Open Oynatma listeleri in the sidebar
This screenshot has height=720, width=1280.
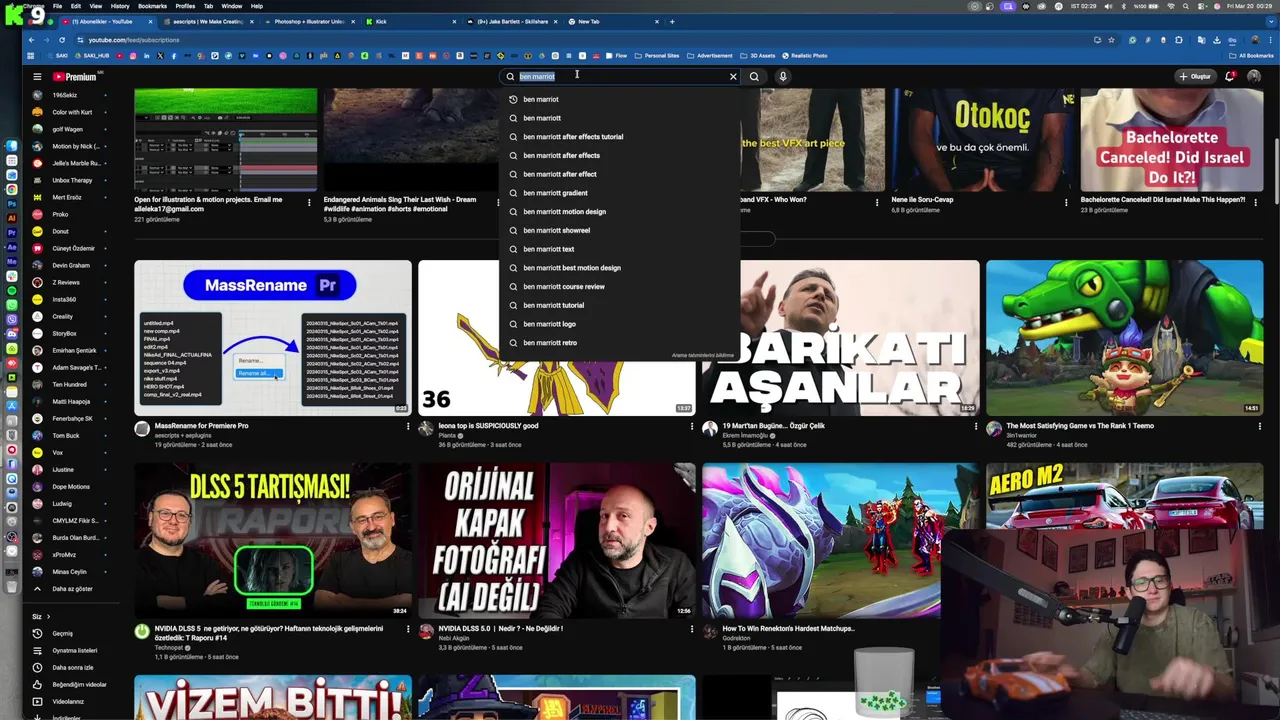click(73, 650)
